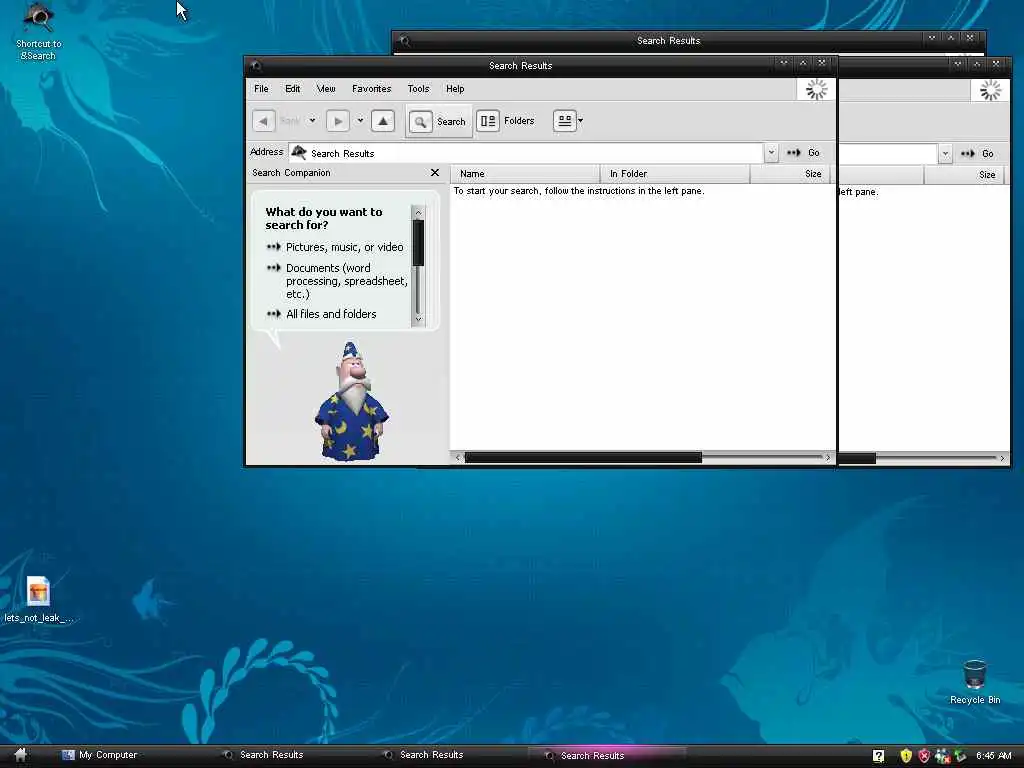Click Go button in right-hand rear window
Screen dimensions: 1024x768
(977, 153)
